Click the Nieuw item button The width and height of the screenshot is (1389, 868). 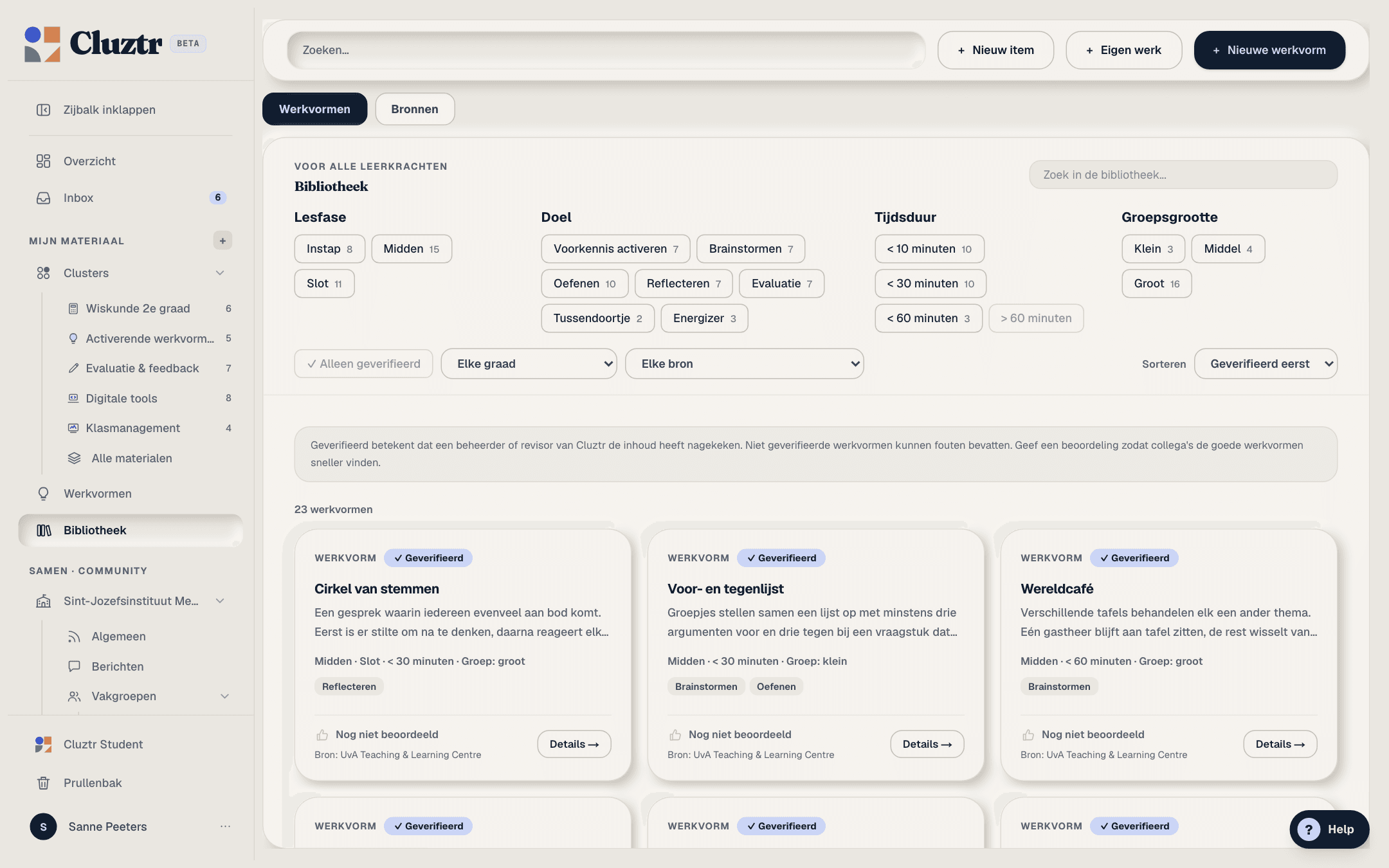coord(995,50)
